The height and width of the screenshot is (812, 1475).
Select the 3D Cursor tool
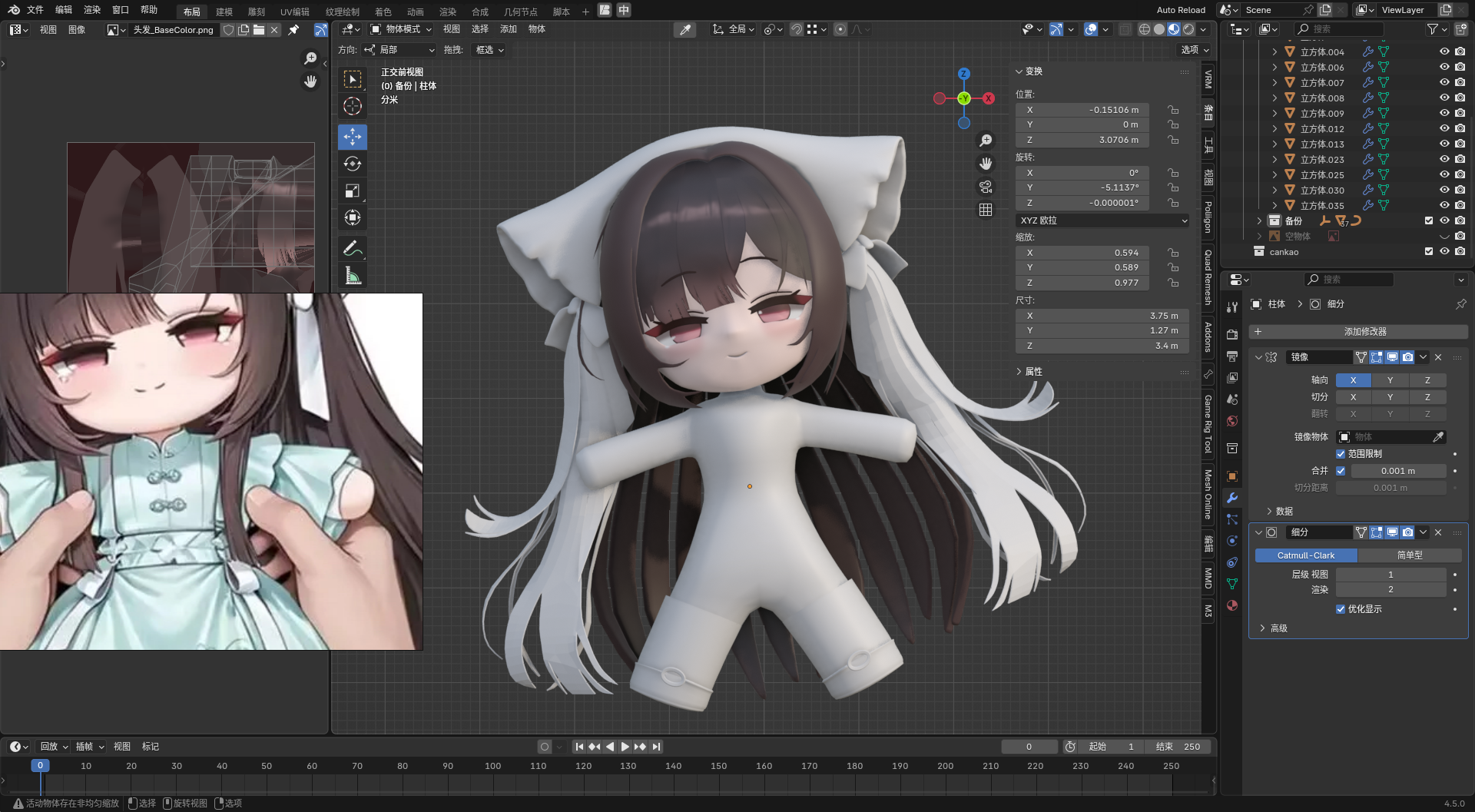coord(353,106)
